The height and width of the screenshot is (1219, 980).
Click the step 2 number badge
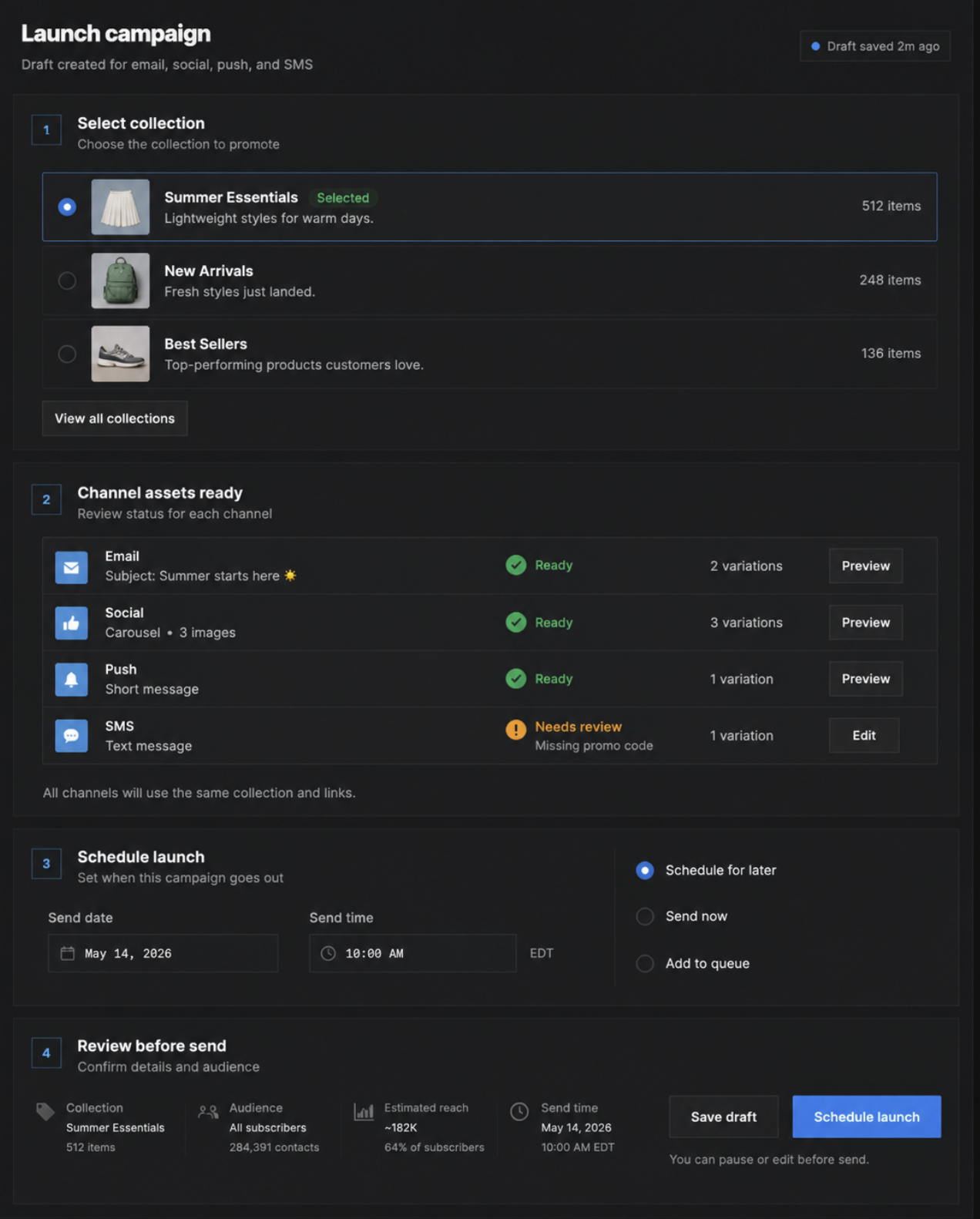point(46,499)
